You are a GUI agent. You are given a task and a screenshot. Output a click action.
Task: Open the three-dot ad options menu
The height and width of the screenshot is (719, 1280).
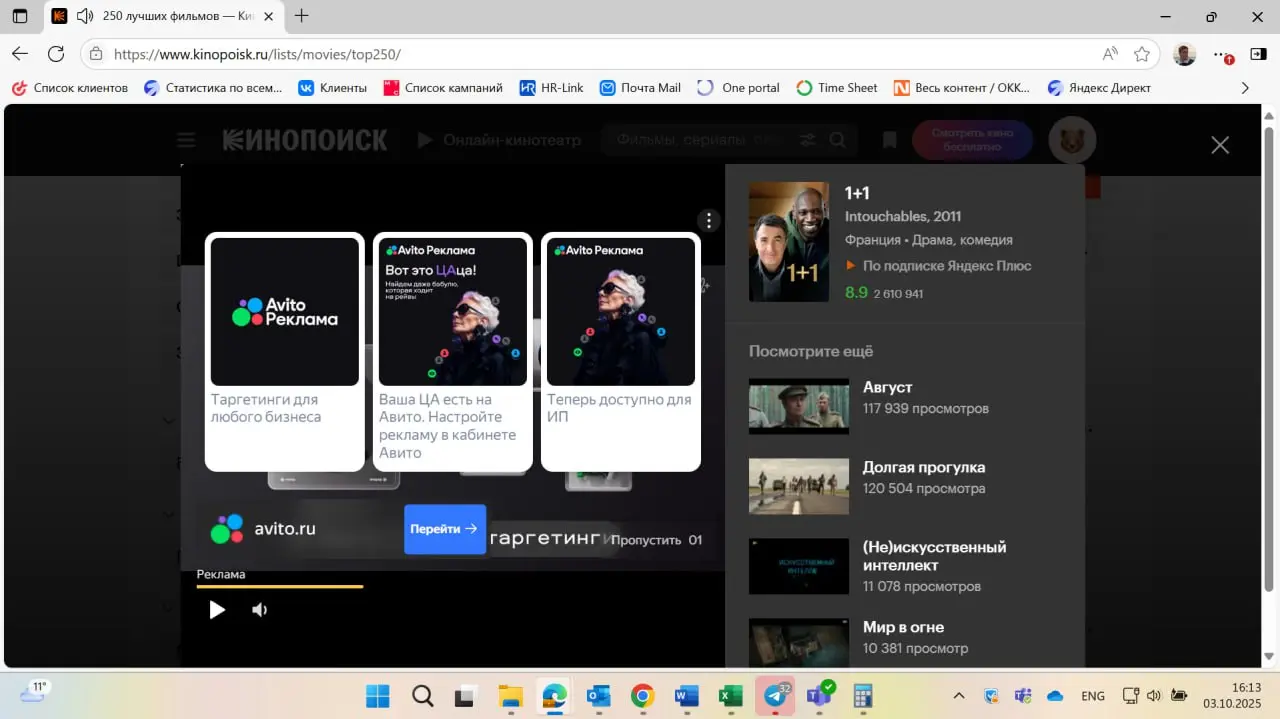pos(708,220)
